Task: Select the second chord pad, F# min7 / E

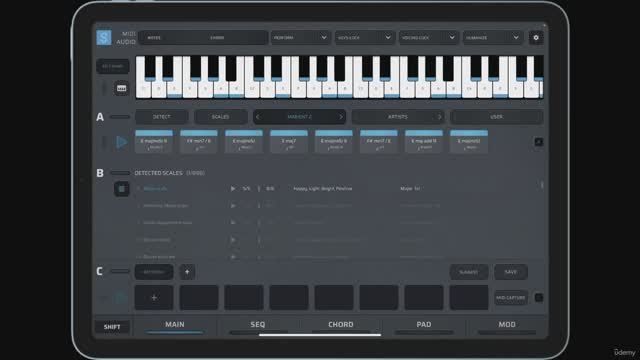Action: [x=199, y=142]
